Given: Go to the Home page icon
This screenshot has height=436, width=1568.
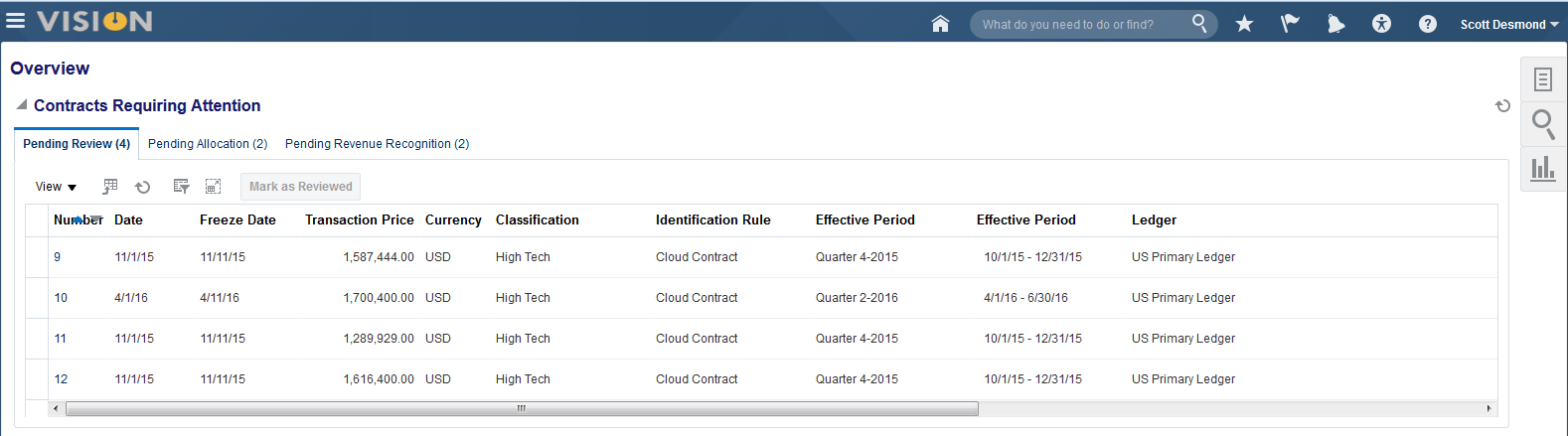Looking at the screenshot, I should [940, 24].
